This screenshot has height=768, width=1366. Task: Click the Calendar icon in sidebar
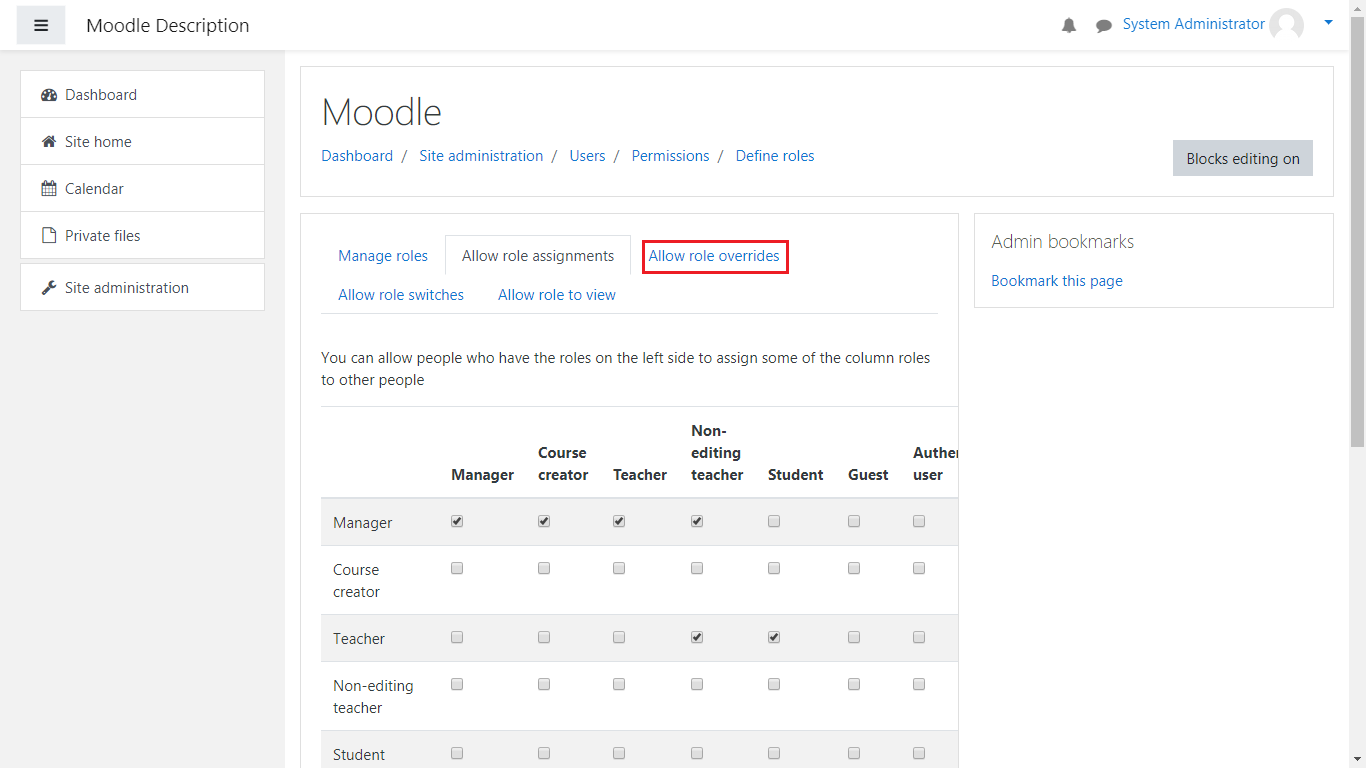coord(49,189)
